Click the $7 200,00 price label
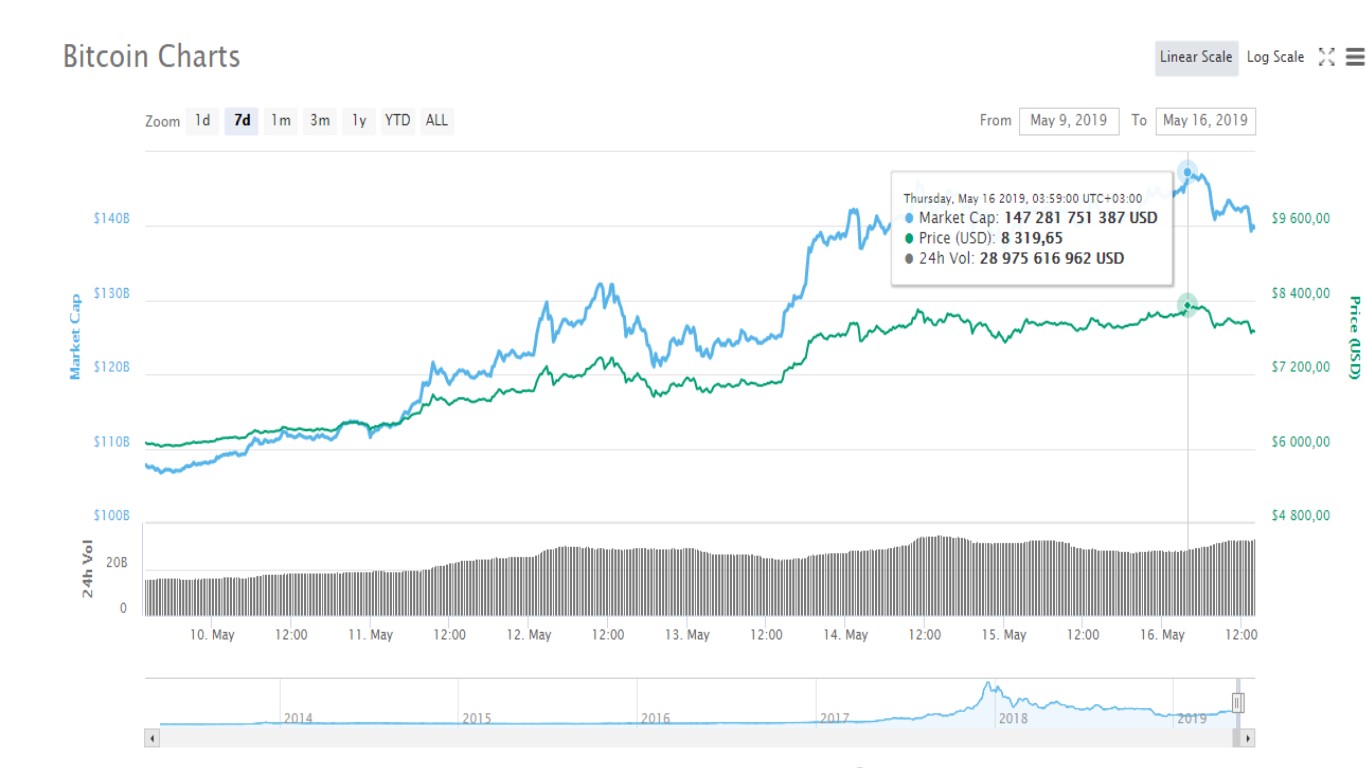 [x=1301, y=367]
